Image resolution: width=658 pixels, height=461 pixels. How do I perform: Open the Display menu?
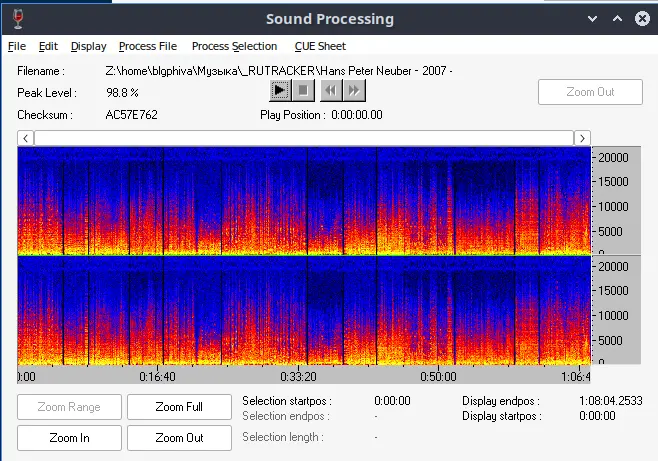(x=88, y=46)
